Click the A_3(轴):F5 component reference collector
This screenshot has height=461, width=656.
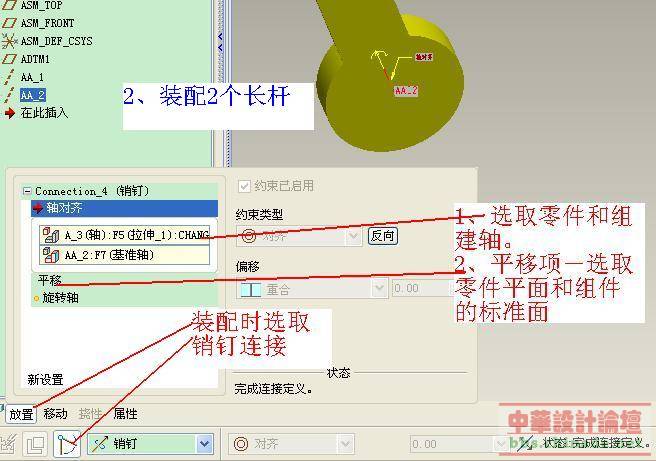(x=125, y=235)
